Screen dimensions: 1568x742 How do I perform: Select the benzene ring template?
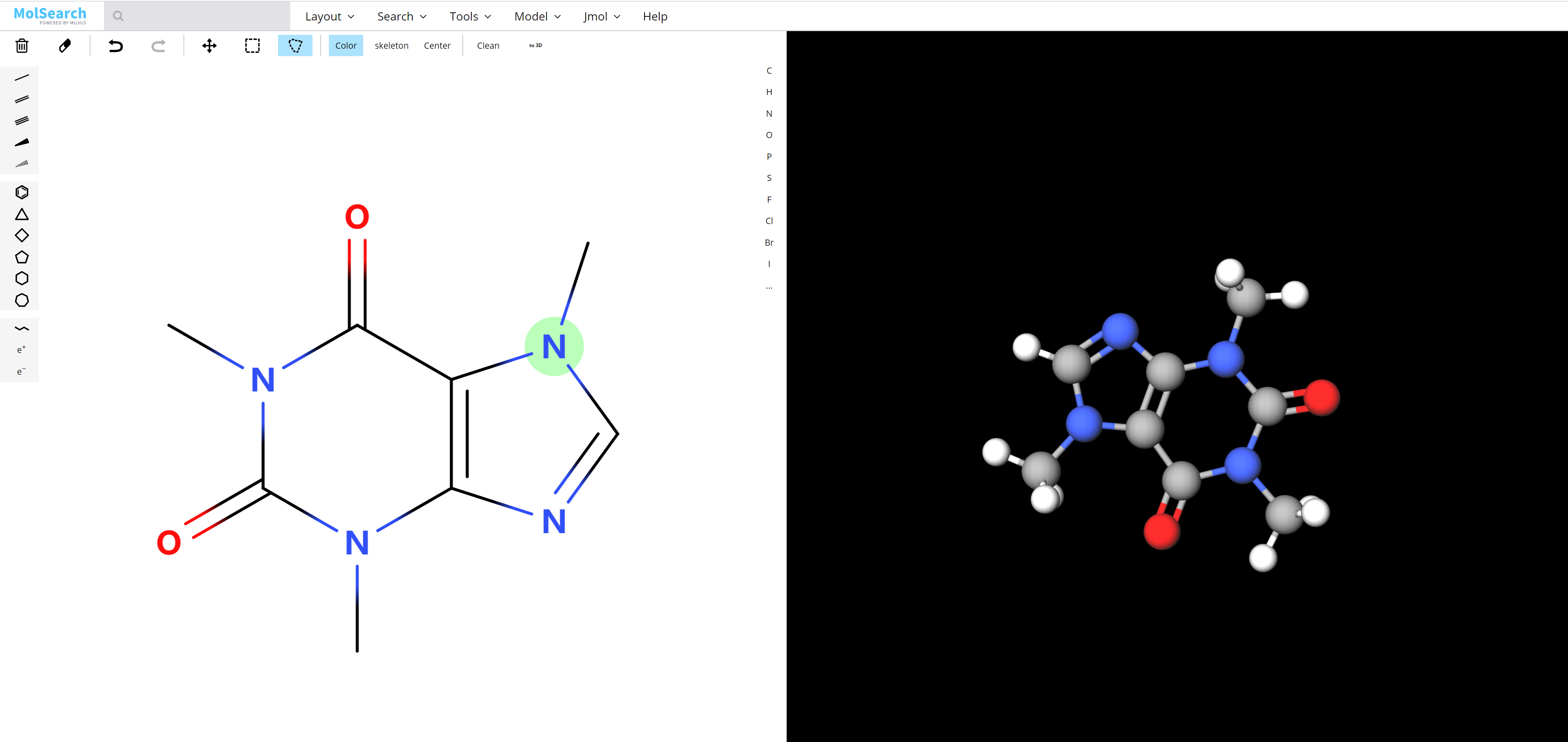pyautogui.click(x=22, y=192)
